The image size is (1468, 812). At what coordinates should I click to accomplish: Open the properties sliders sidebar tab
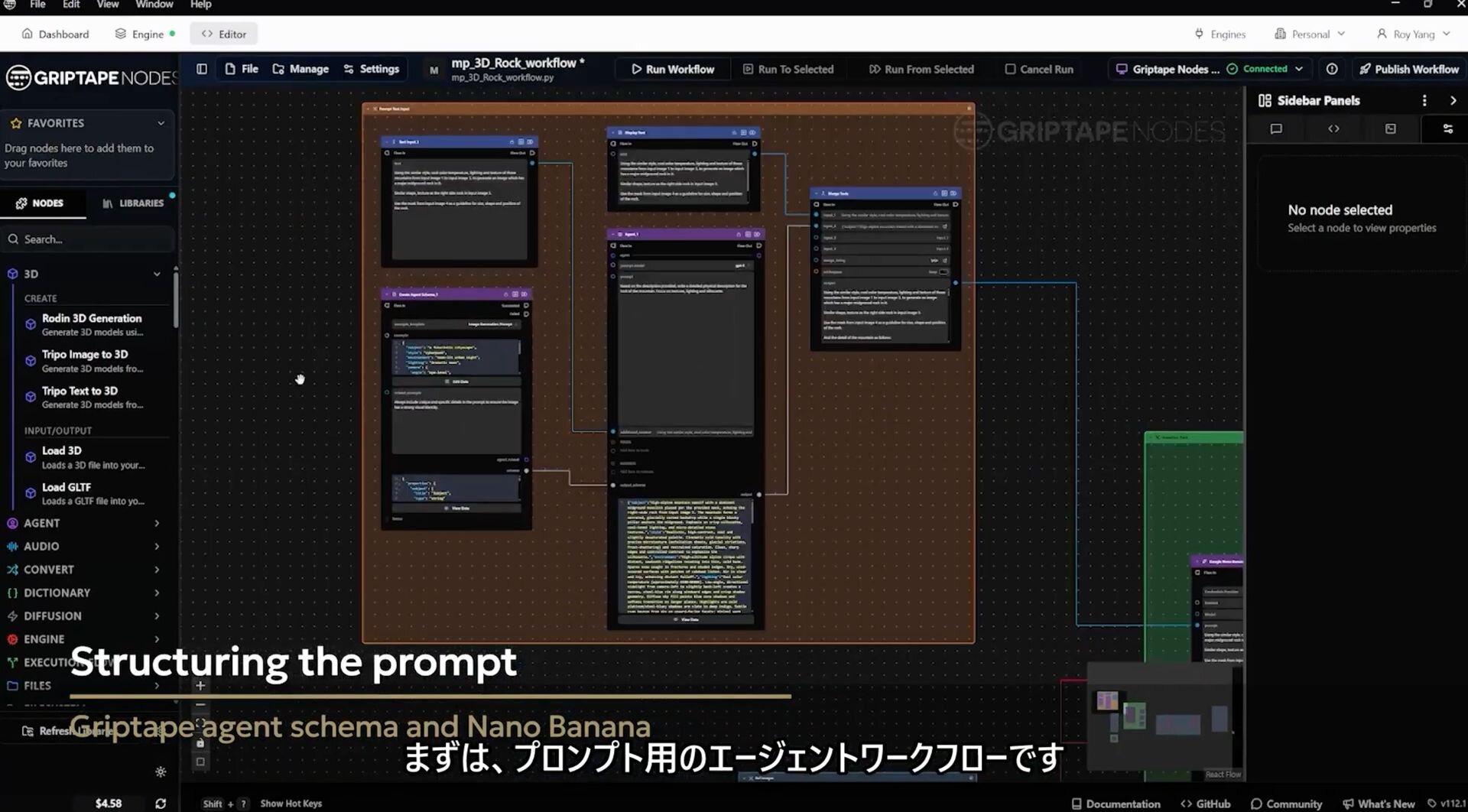(1447, 128)
